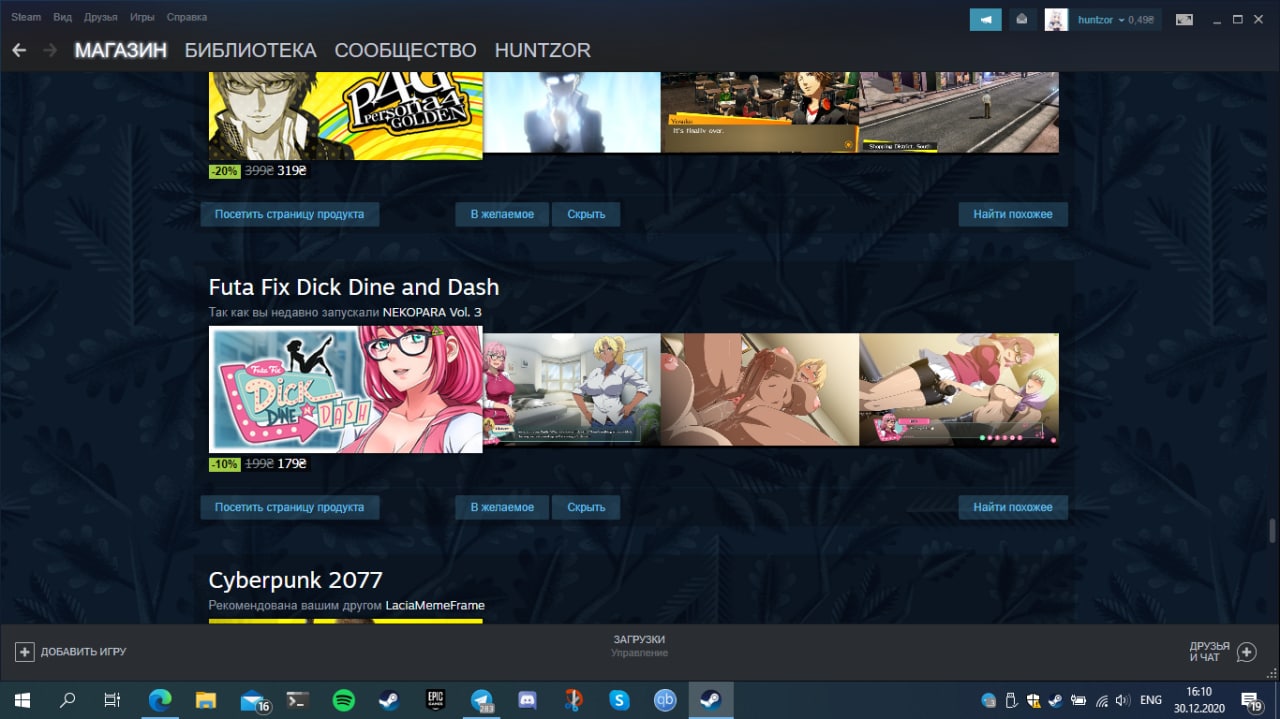Click the ДРУЗЬЯ И ЧАТ label
This screenshot has height=719, width=1280.
point(1209,652)
